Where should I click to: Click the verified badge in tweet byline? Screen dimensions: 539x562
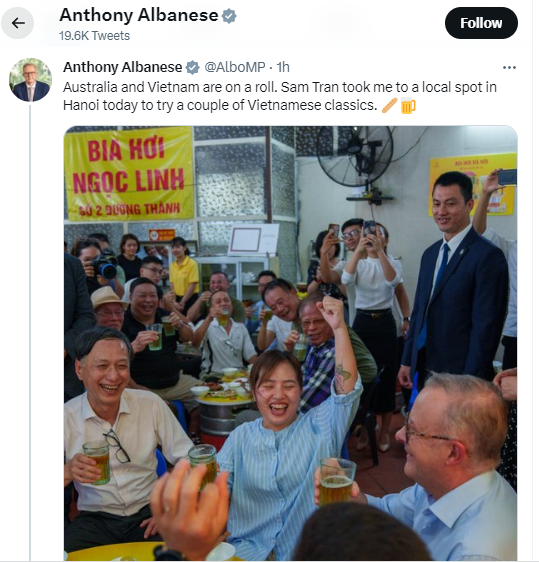pos(192,67)
